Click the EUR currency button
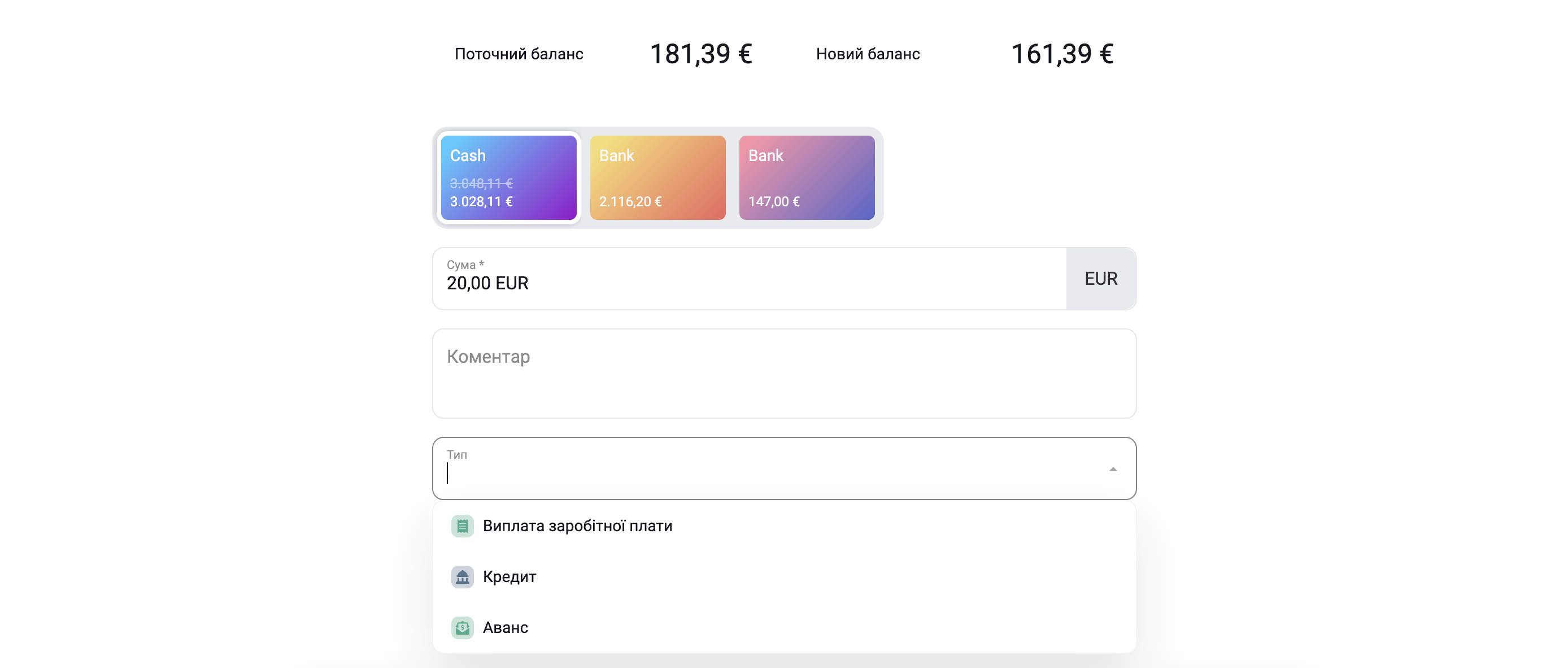This screenshot has height=668, width=1568. pyautogui.click(x=1101, y=278)
